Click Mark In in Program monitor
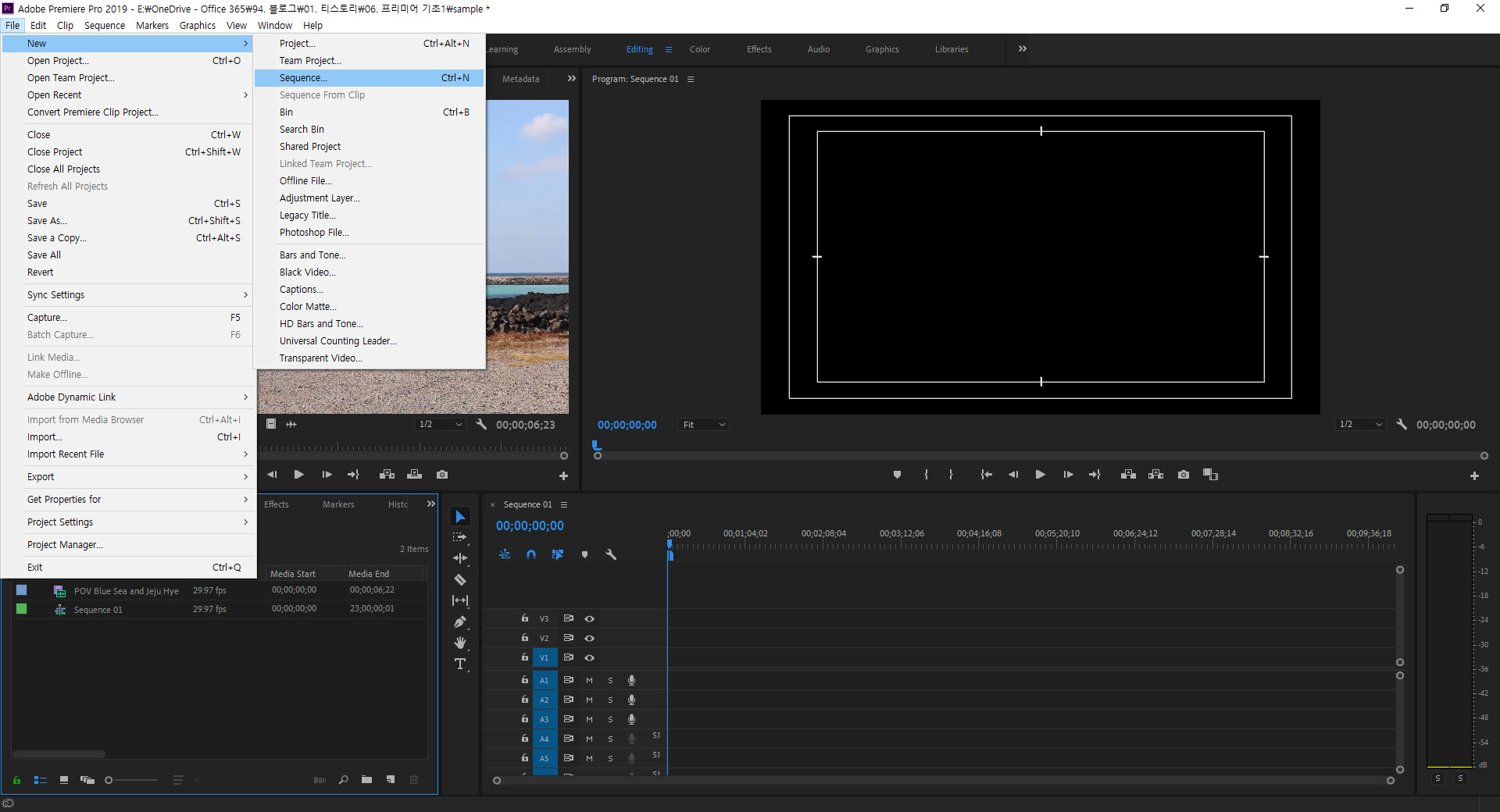 926,475
